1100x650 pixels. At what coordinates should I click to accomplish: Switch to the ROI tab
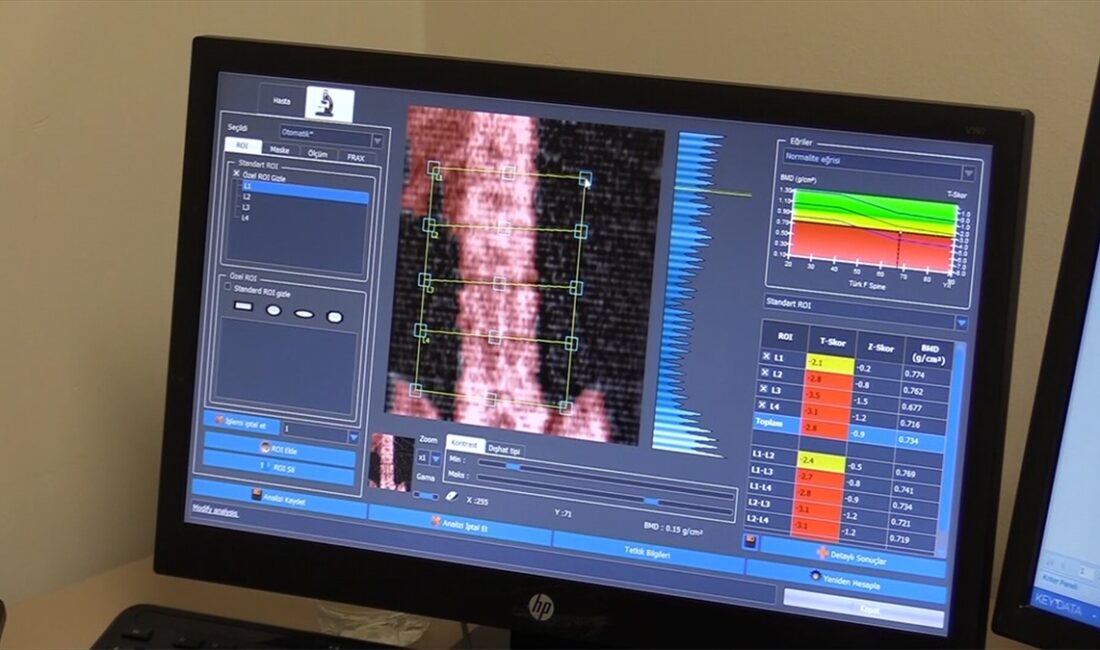(242, 145)
